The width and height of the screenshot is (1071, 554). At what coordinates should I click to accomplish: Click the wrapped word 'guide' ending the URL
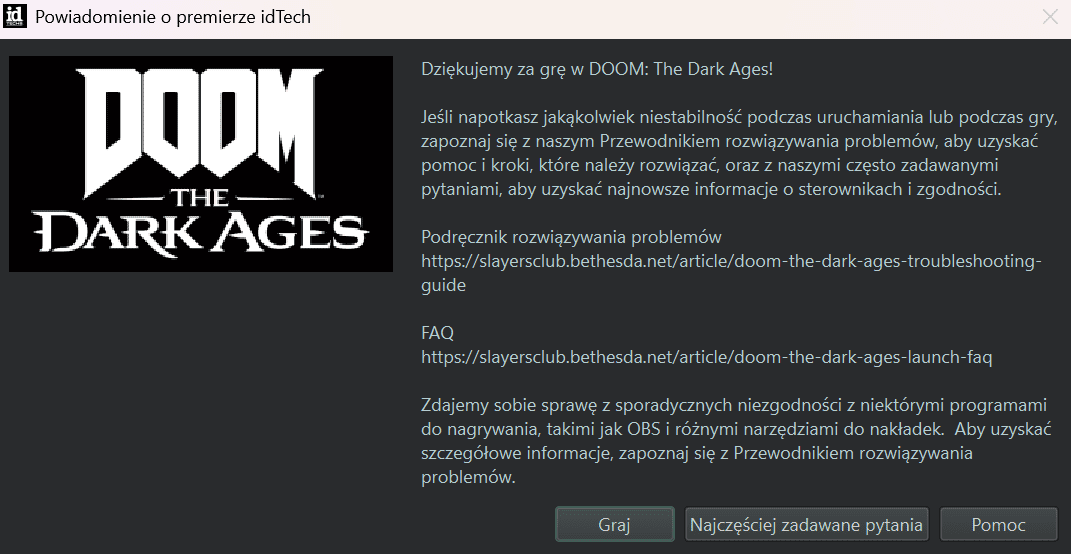pos(443,285)
